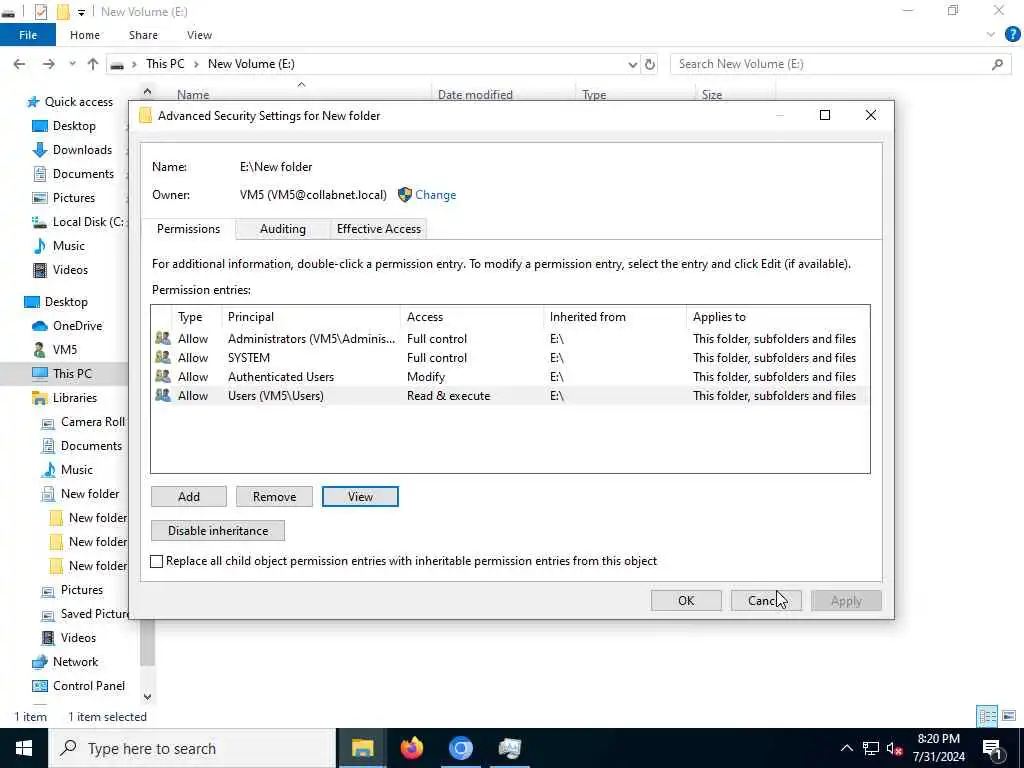Open Customize Quick Access Toolbar dropdown
Viewport: 1024px width, 768px height.
(x=82, y=12)
